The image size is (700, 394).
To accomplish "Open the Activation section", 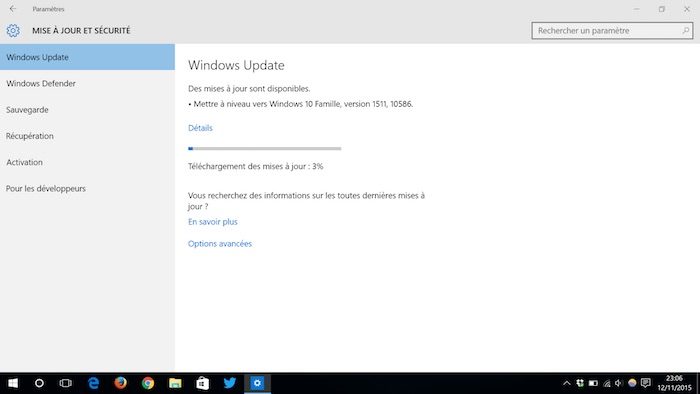I will (88, 162).
